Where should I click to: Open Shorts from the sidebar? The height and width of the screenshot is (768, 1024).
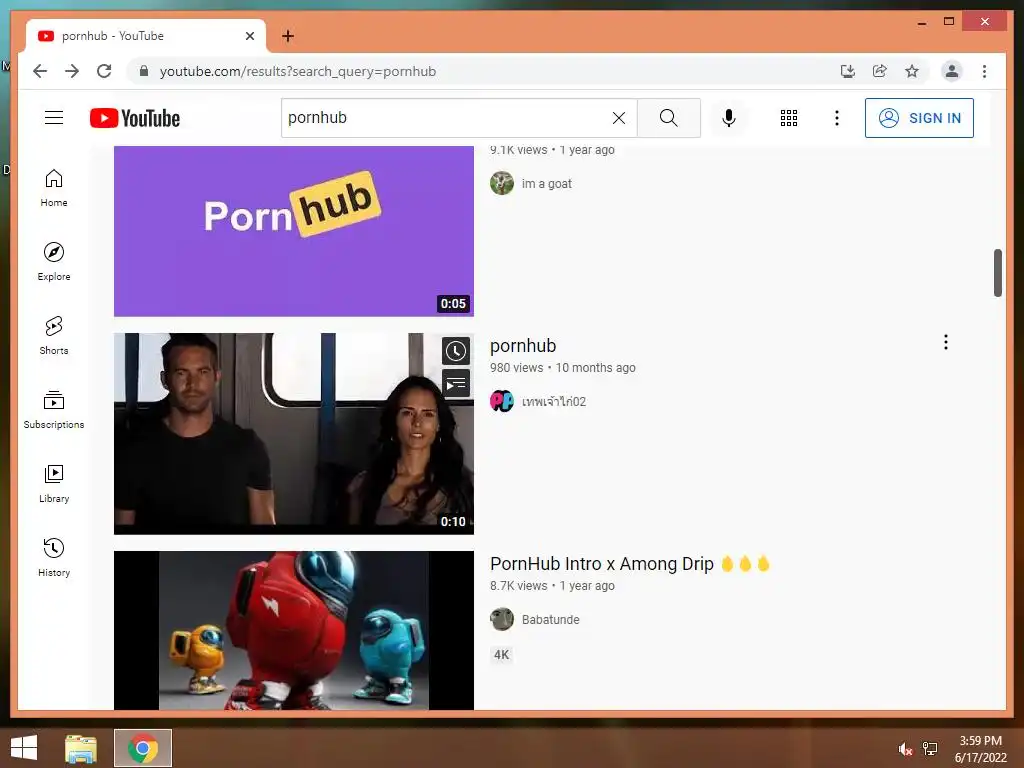54,336
